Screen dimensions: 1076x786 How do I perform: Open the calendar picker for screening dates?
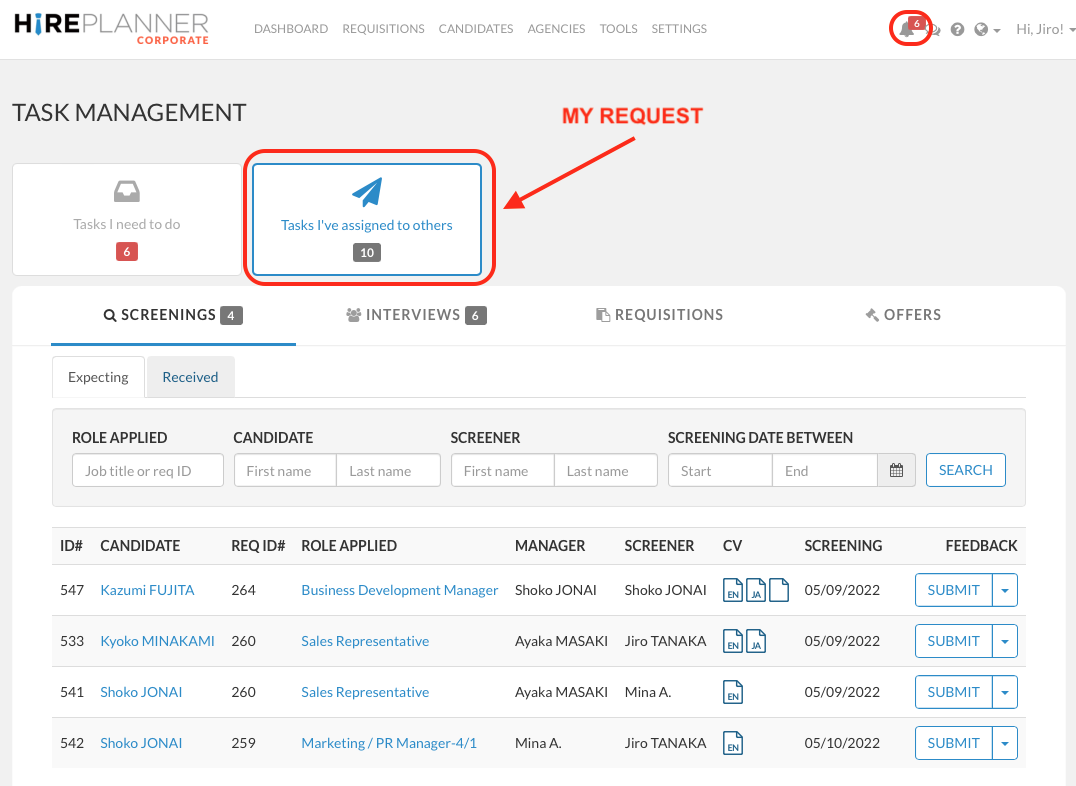(895, 470)
